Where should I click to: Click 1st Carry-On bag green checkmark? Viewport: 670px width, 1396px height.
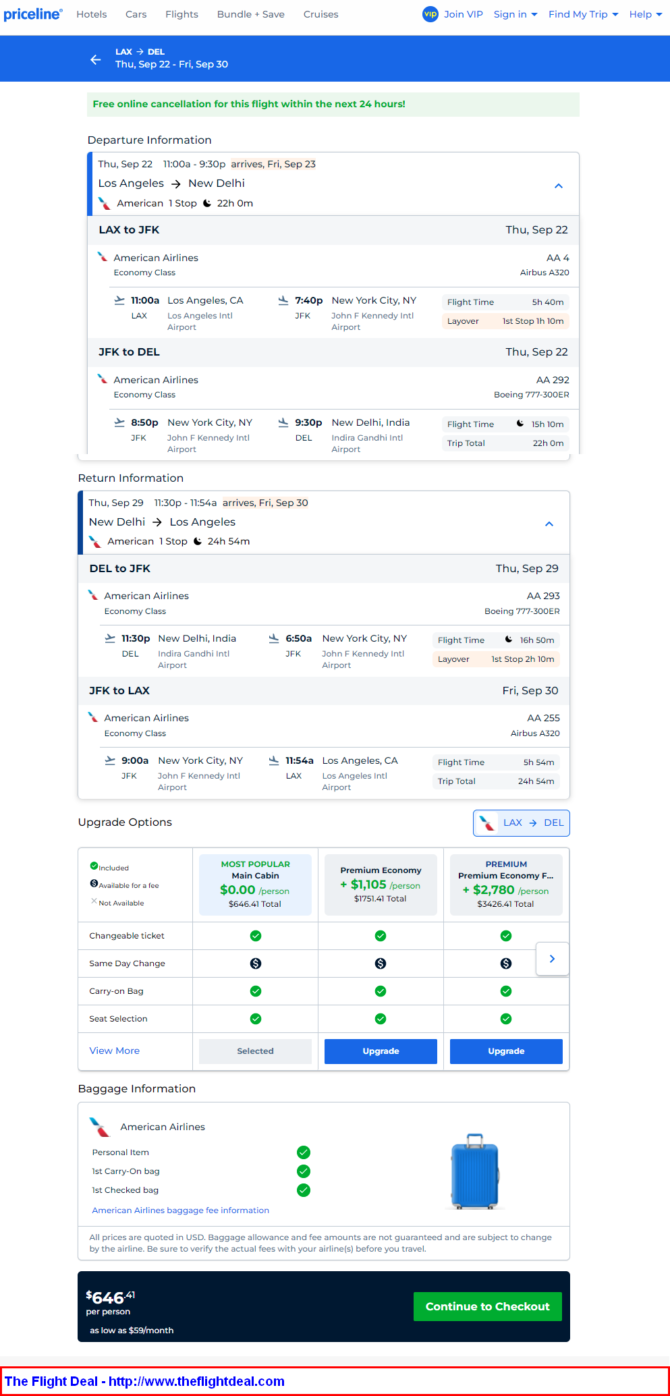click(303, 1171)
